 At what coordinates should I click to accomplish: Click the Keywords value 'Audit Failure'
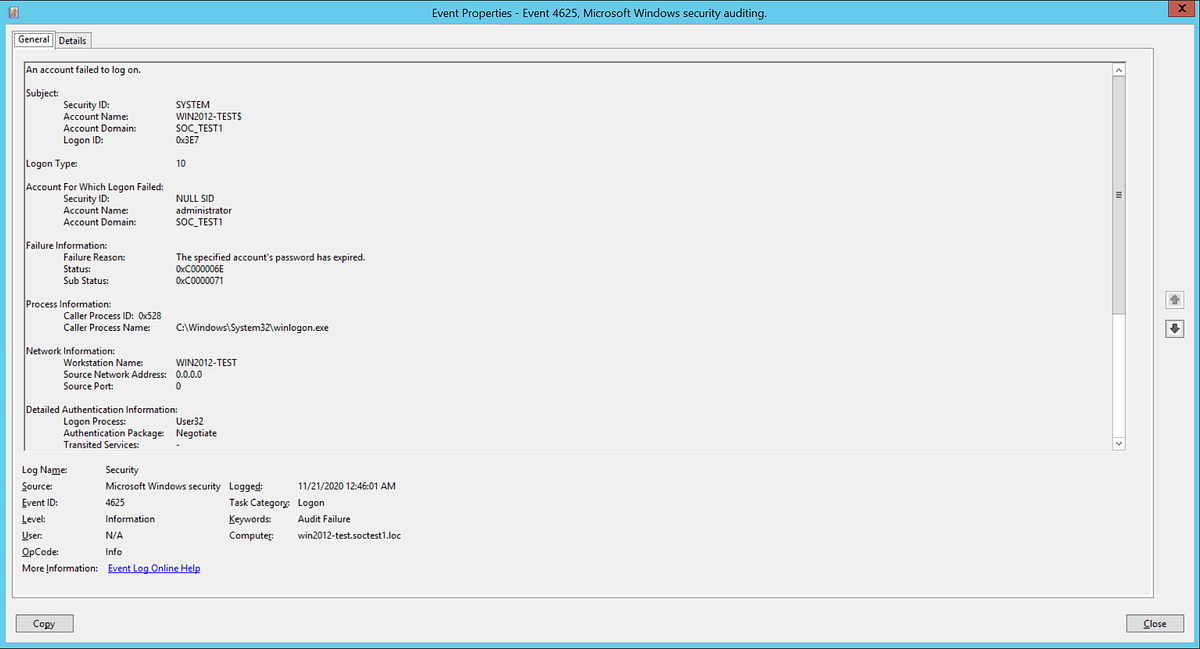[x=324, y=519]
